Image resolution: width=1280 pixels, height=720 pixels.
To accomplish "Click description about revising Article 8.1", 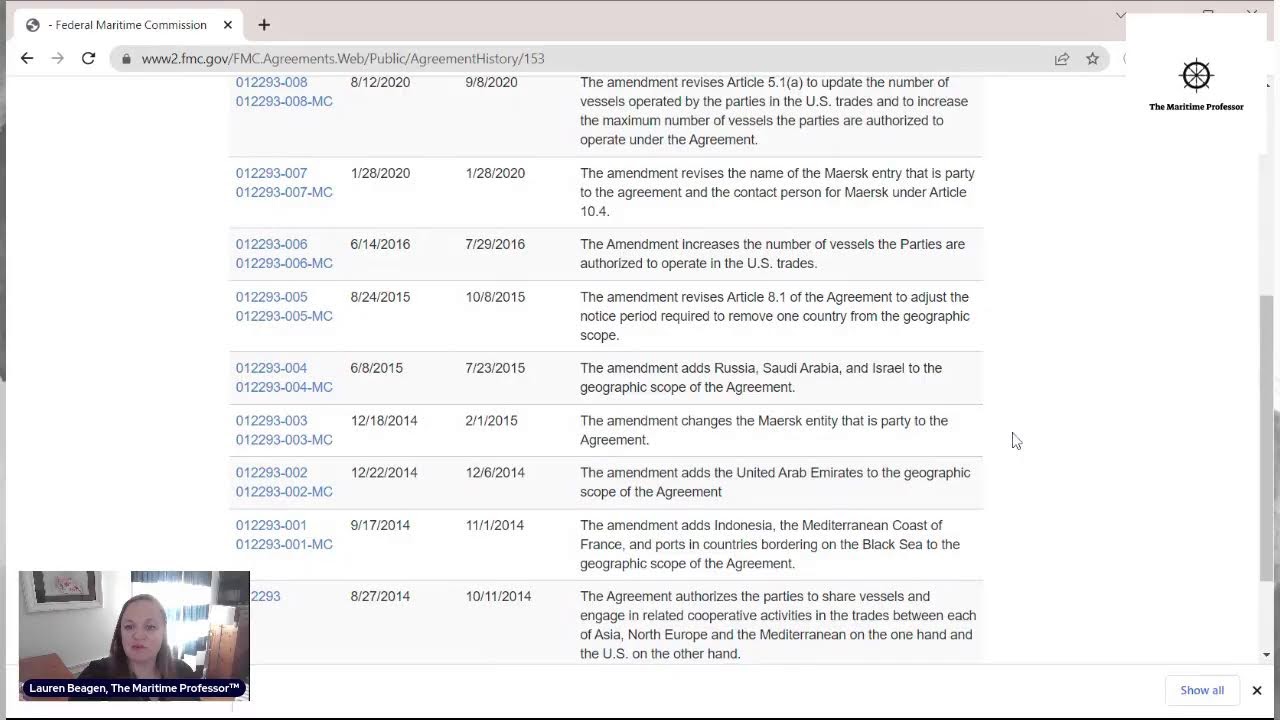I will tap(775, 316).
